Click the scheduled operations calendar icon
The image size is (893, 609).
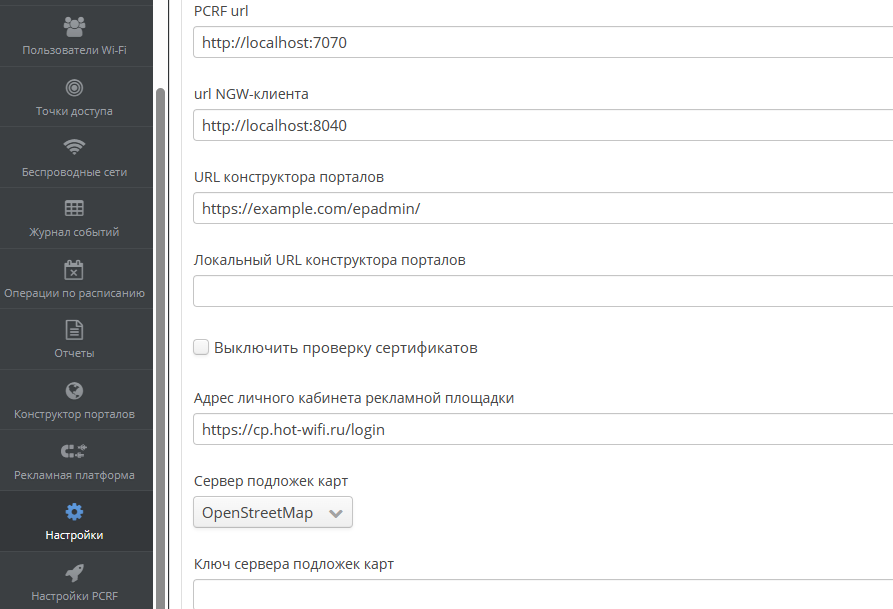point(74,269)
